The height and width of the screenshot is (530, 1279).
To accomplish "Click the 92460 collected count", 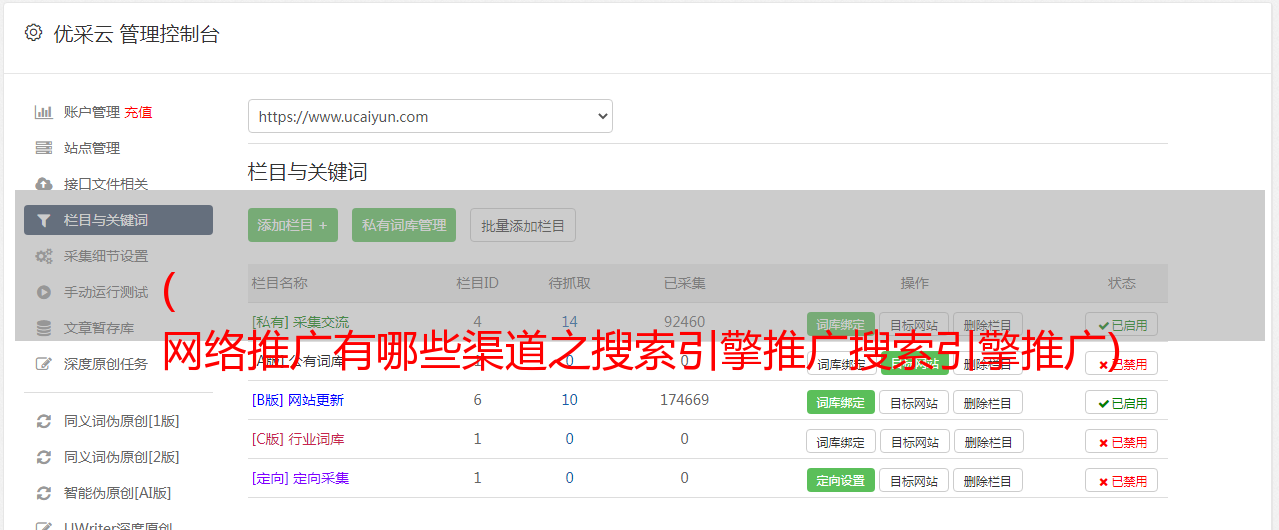I will click(x=684, y=322).
